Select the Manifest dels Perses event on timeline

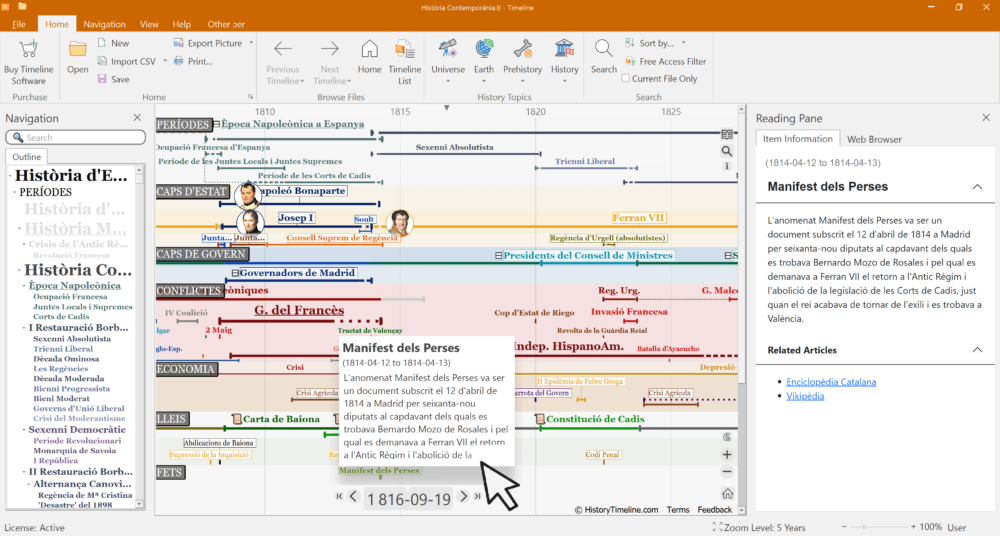pos(379,470)
